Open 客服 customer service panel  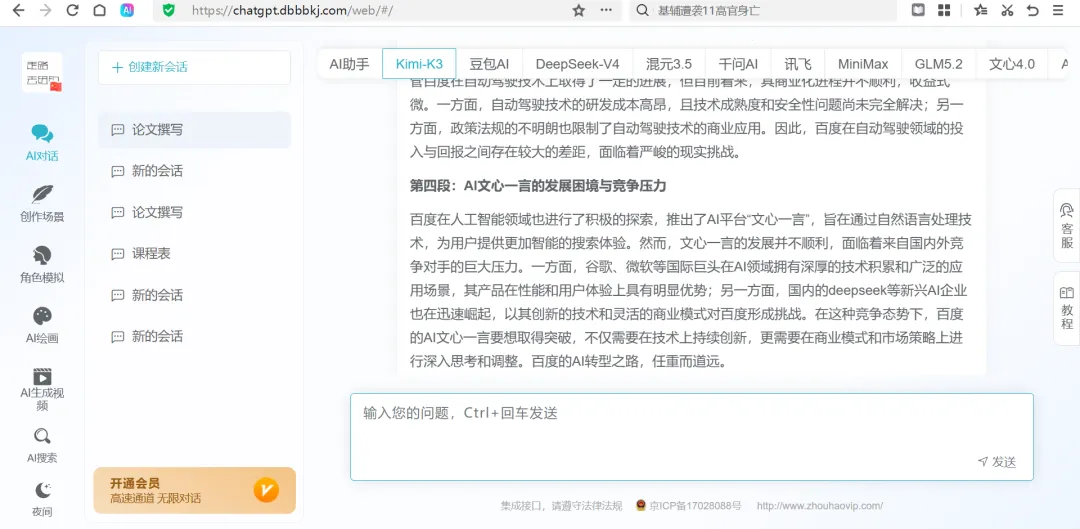click(1066, 226)
